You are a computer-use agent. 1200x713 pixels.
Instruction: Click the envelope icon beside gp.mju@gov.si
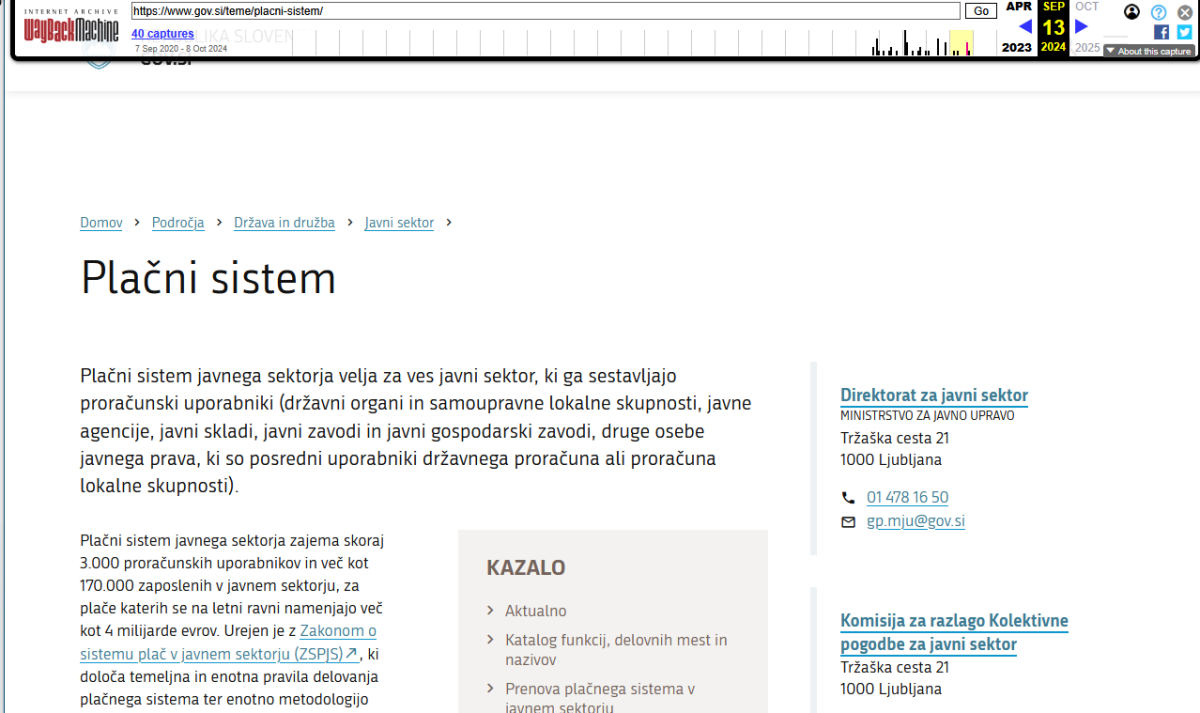point(848,522)
